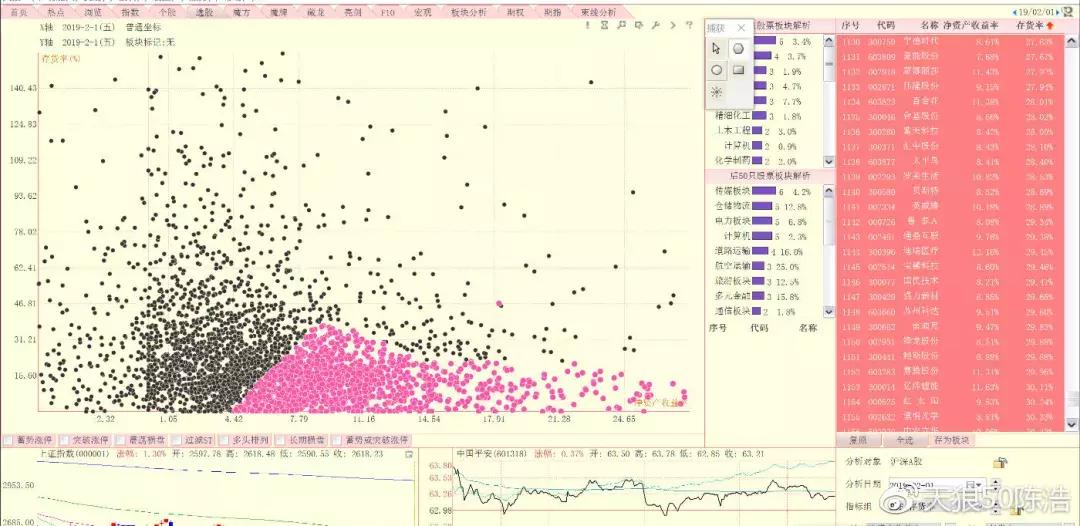Click the 复原 button
This screenshot has height=526, width=1080.
point(858,440)
